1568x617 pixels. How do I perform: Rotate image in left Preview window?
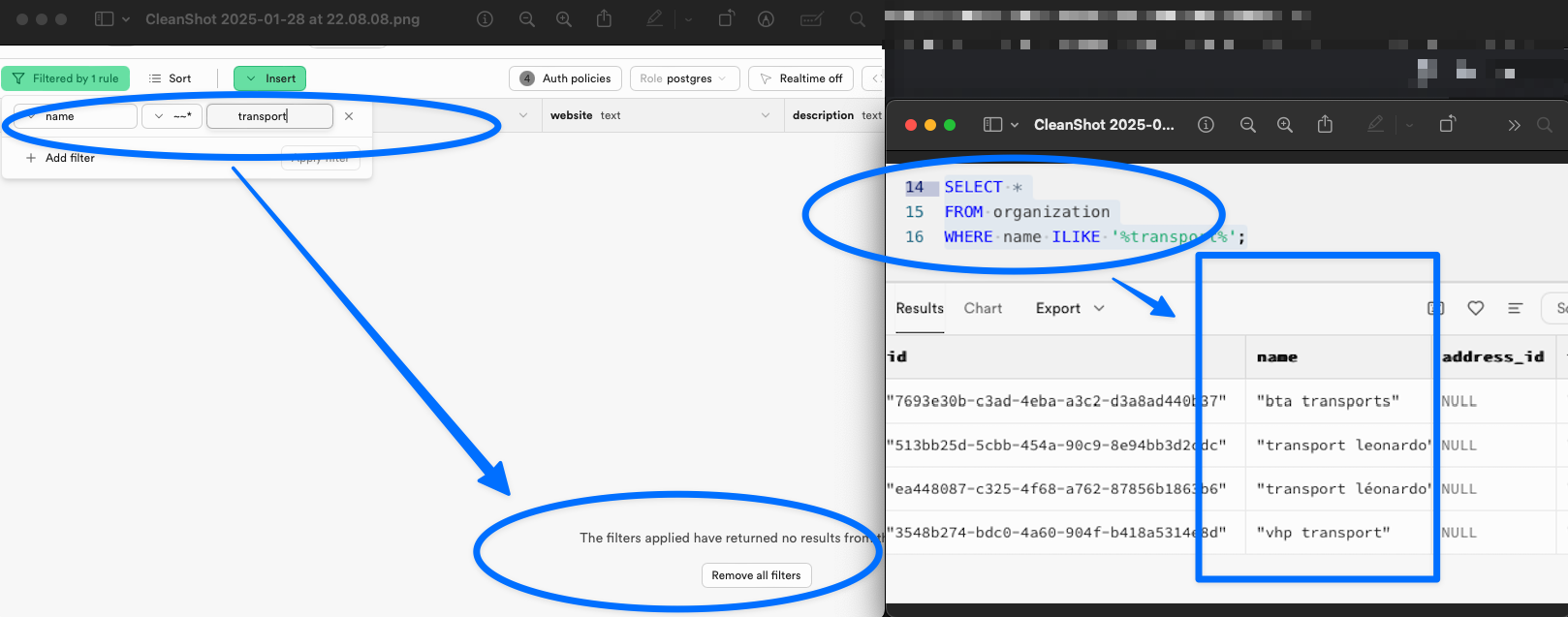[726, 18]
